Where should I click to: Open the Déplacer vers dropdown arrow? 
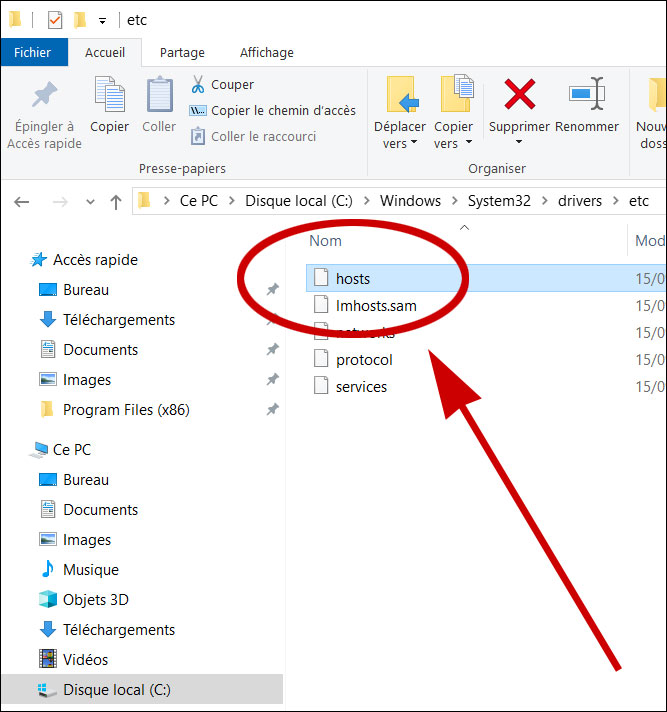coord(414,142)
